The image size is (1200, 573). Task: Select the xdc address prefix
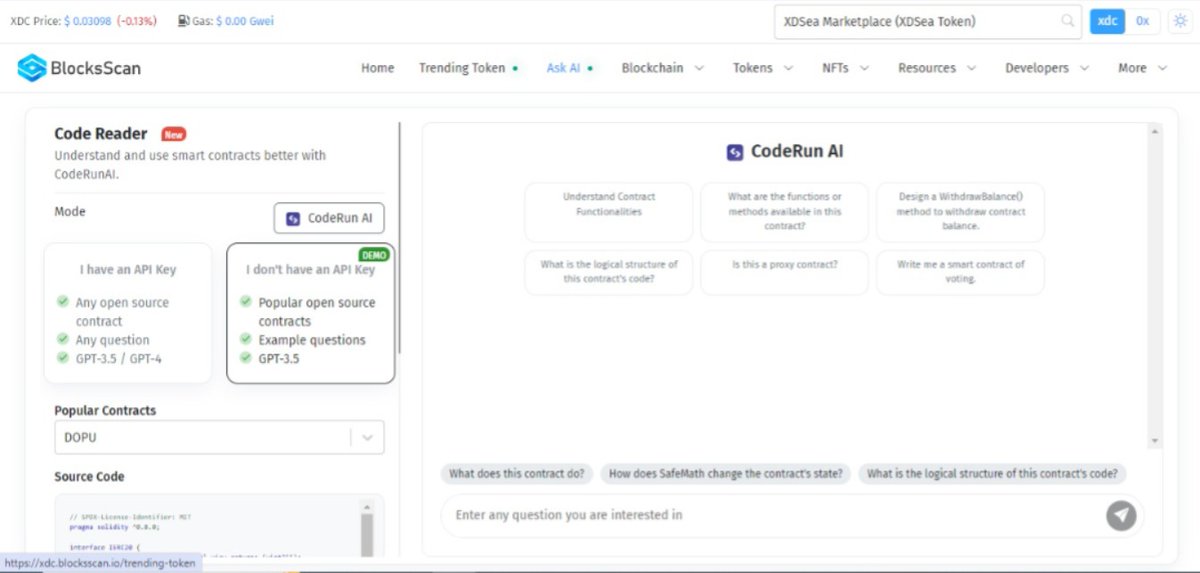click(x=1107, y=21)
